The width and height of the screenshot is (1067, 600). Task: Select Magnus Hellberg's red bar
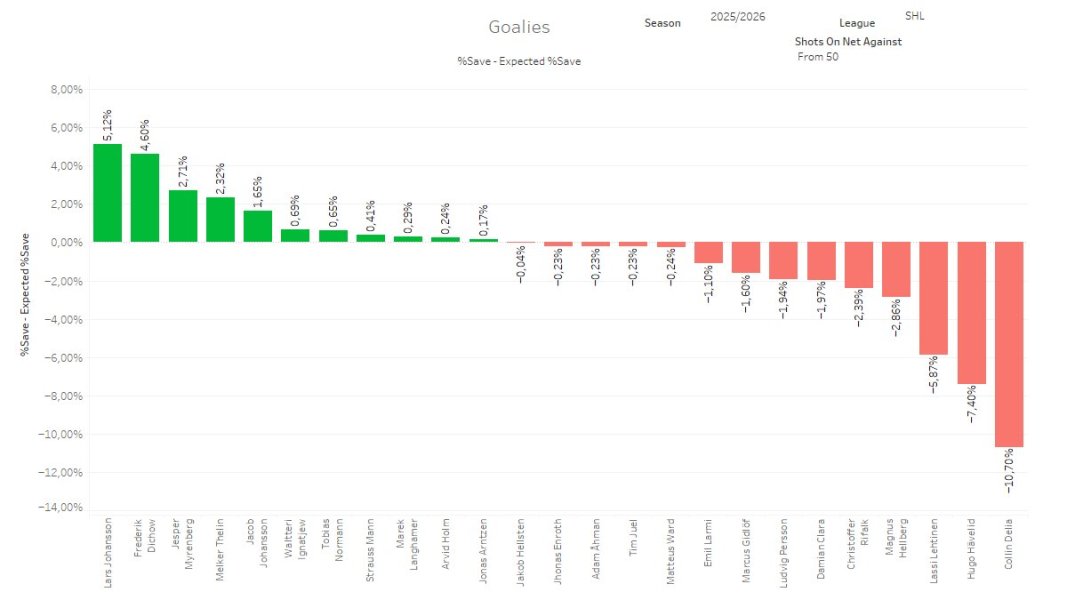tap(896, 269)
